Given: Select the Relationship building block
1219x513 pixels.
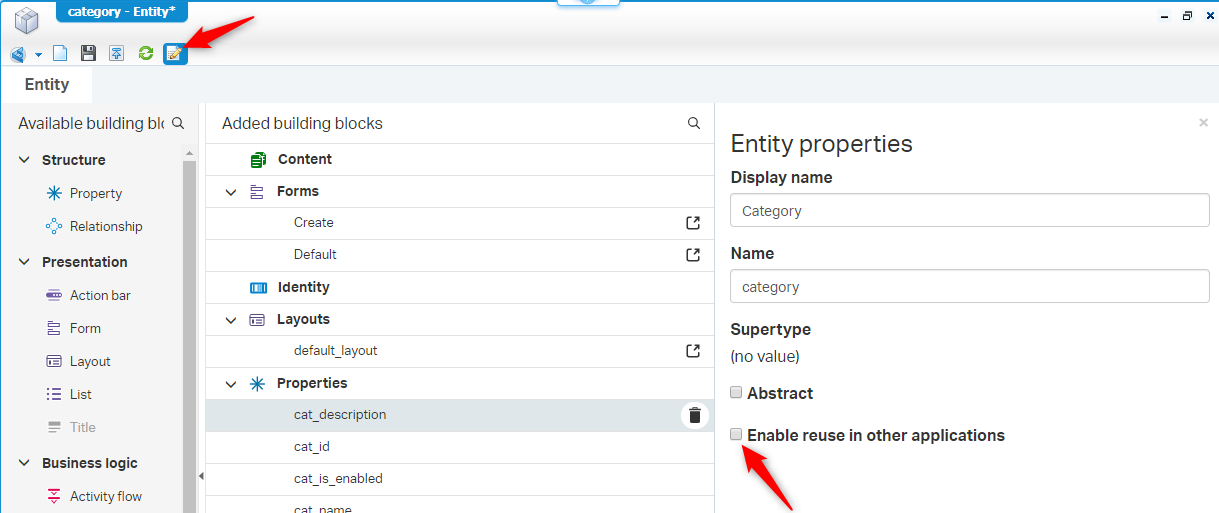Looking at the screenshot, I should [x=105, y=226].
